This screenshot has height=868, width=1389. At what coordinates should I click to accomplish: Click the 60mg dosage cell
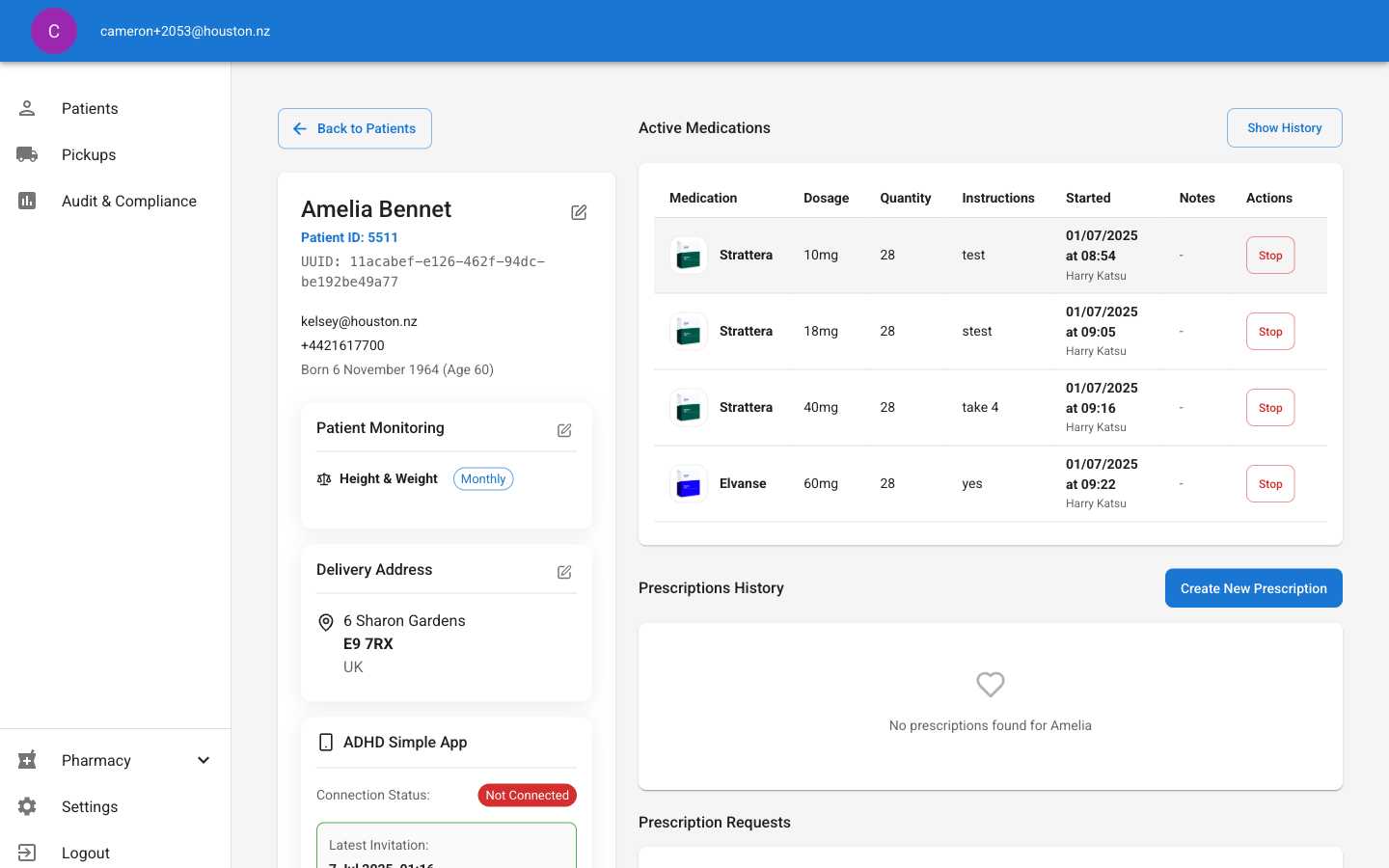(821, 483)
